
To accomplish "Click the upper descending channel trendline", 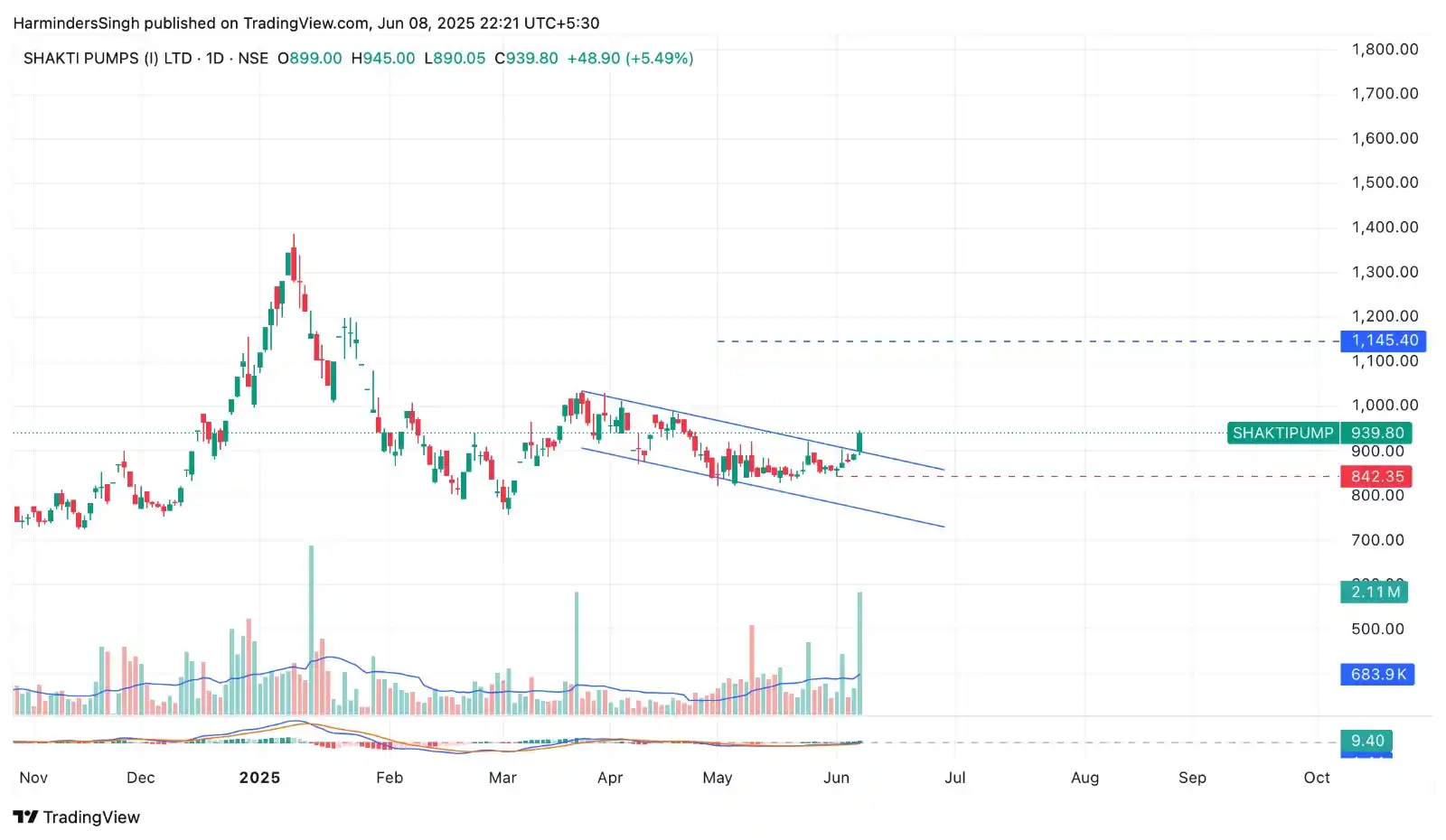I will pos(762,430).
